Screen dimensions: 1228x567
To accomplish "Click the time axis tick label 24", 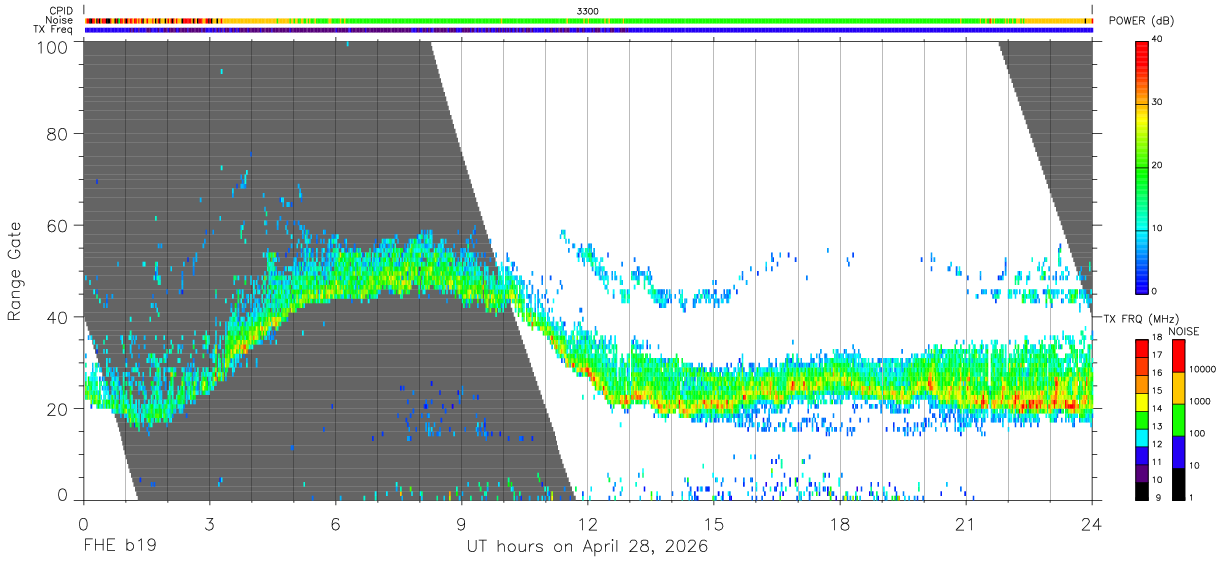I will pos(1092,523).
